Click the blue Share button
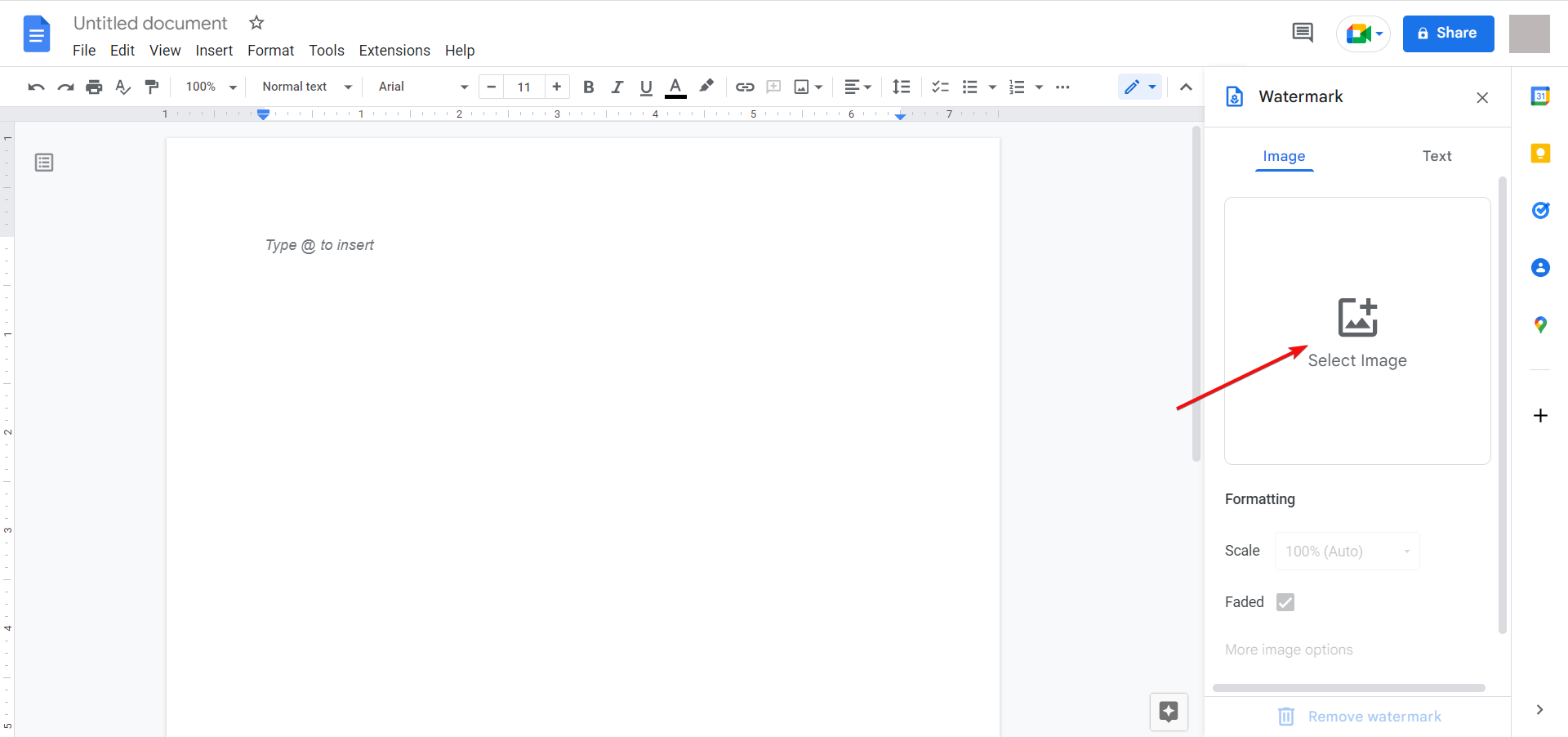1568x737 pixels. (x=1448, y=33)
